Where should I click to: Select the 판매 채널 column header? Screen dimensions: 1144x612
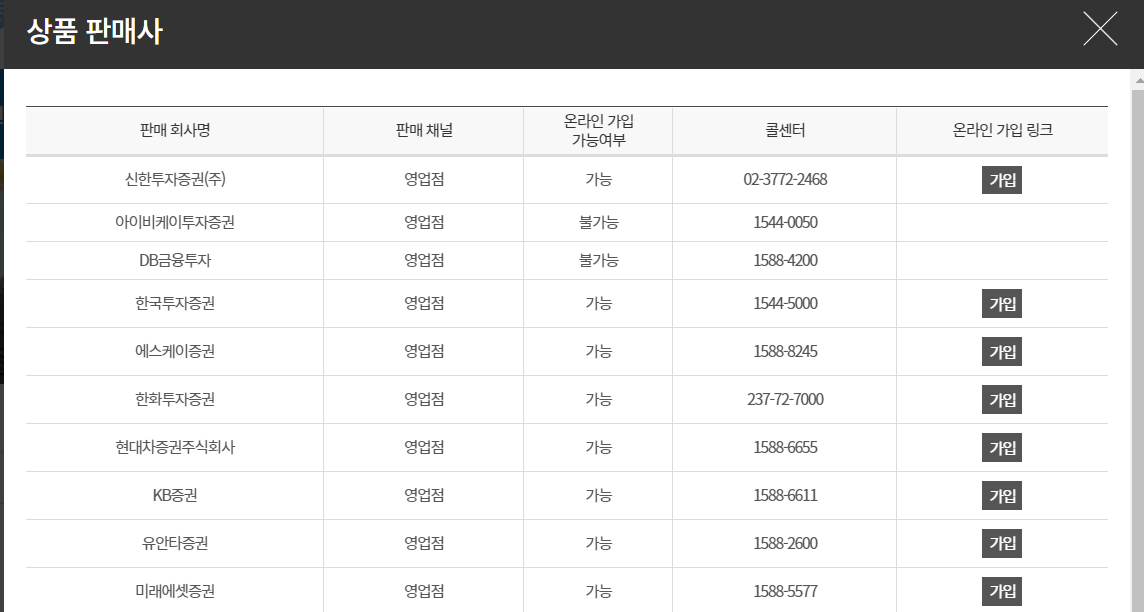point(424,130)
